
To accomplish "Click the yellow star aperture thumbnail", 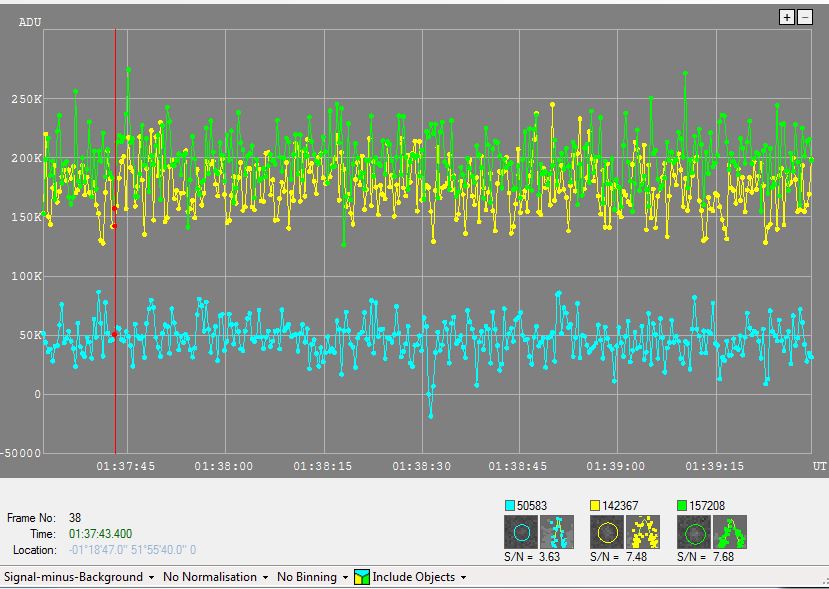I will (x=605, y=531).
